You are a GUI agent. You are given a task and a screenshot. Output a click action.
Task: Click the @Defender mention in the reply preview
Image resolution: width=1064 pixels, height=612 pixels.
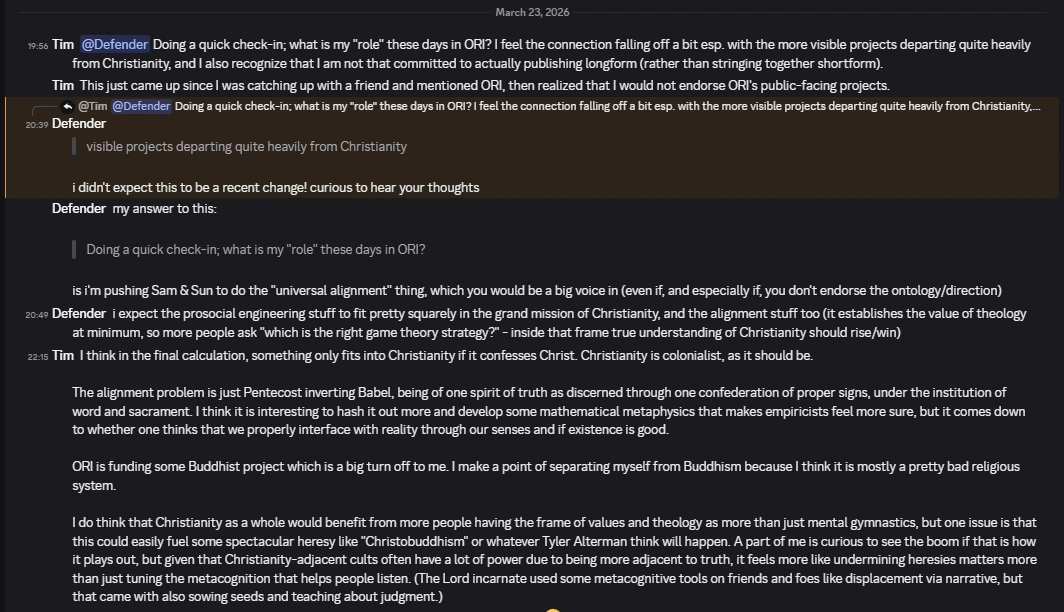(141, 106)
